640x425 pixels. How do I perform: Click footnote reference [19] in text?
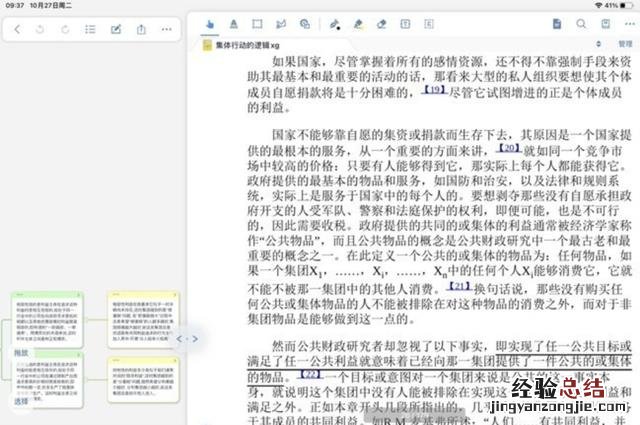[x=433, y=90]
